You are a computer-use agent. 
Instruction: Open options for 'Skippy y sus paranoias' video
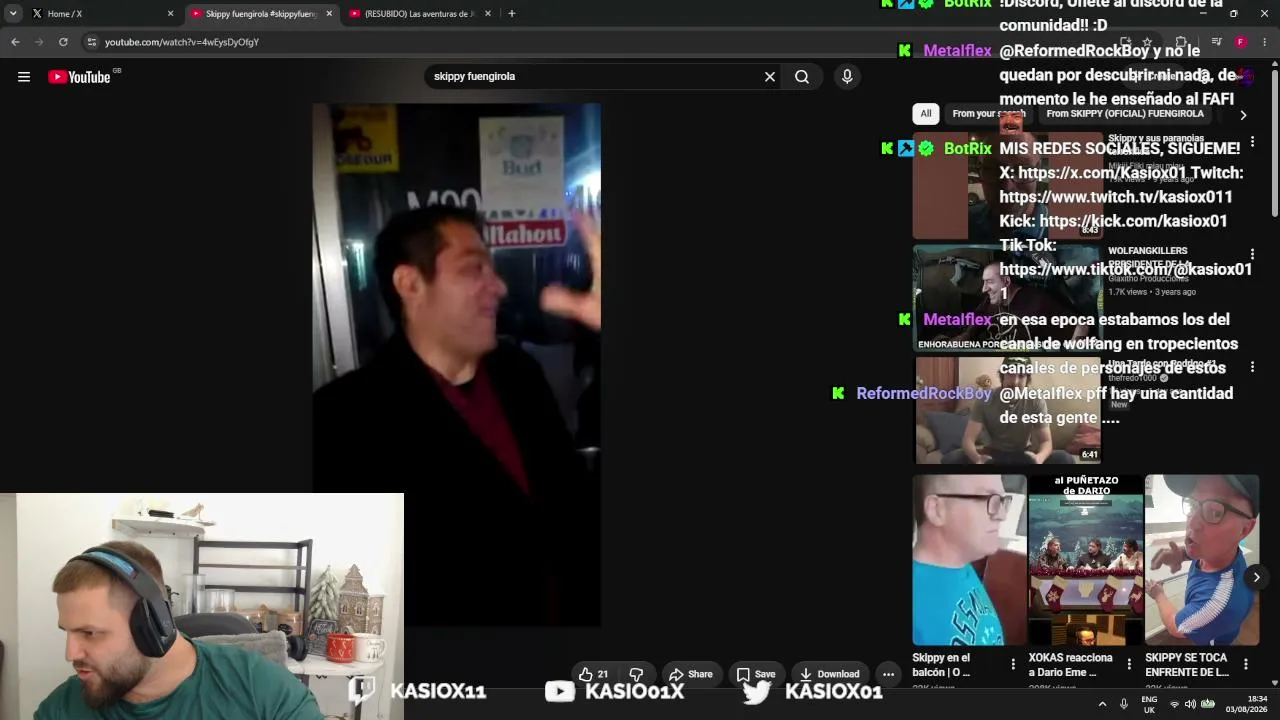pos(1252,143)
